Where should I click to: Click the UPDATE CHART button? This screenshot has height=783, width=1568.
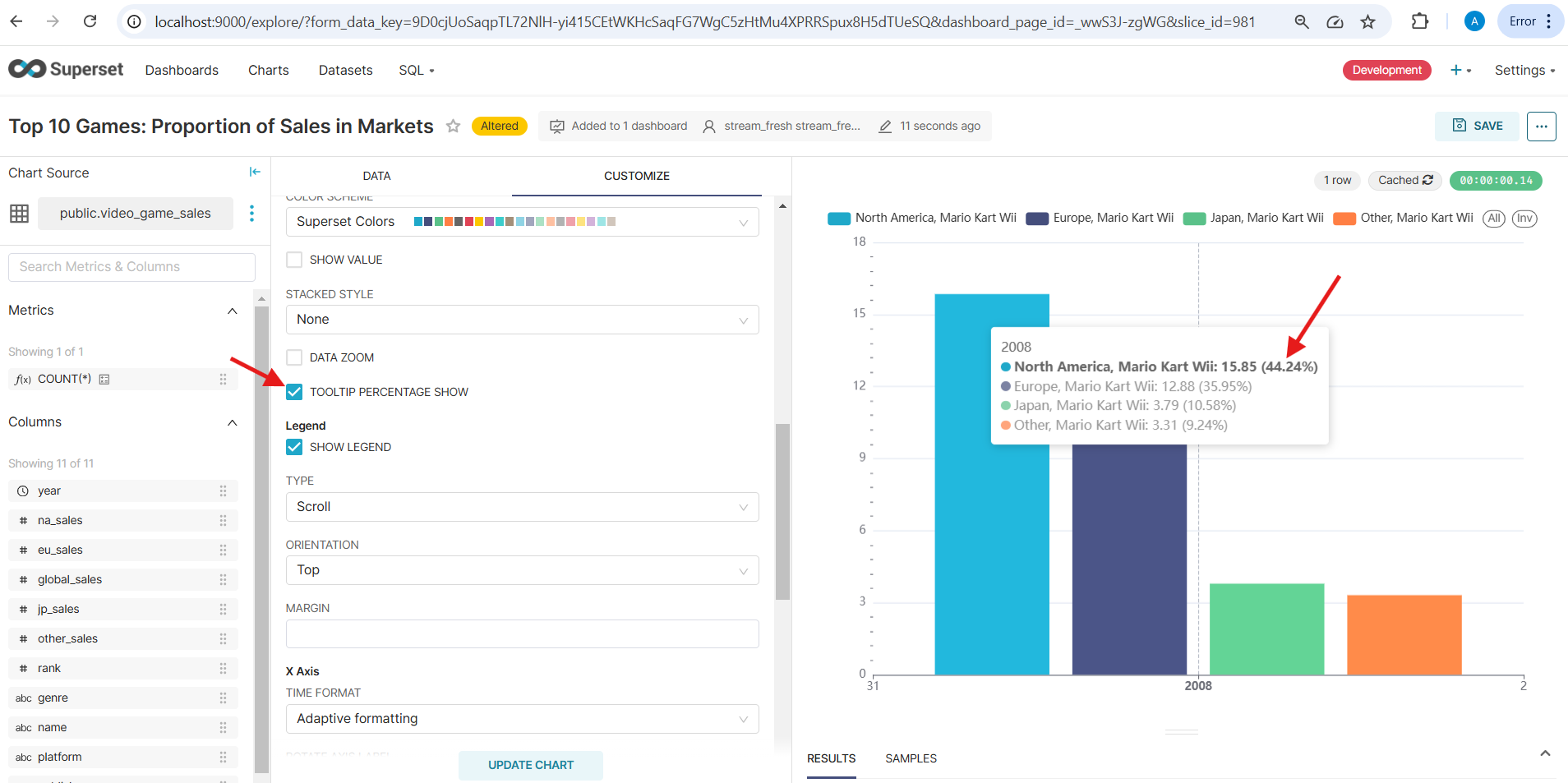pyautogui.click(x=531, y=765)
